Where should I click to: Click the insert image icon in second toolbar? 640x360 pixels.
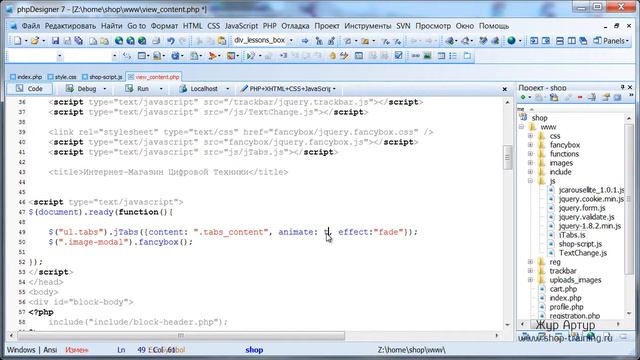(427, 56)
